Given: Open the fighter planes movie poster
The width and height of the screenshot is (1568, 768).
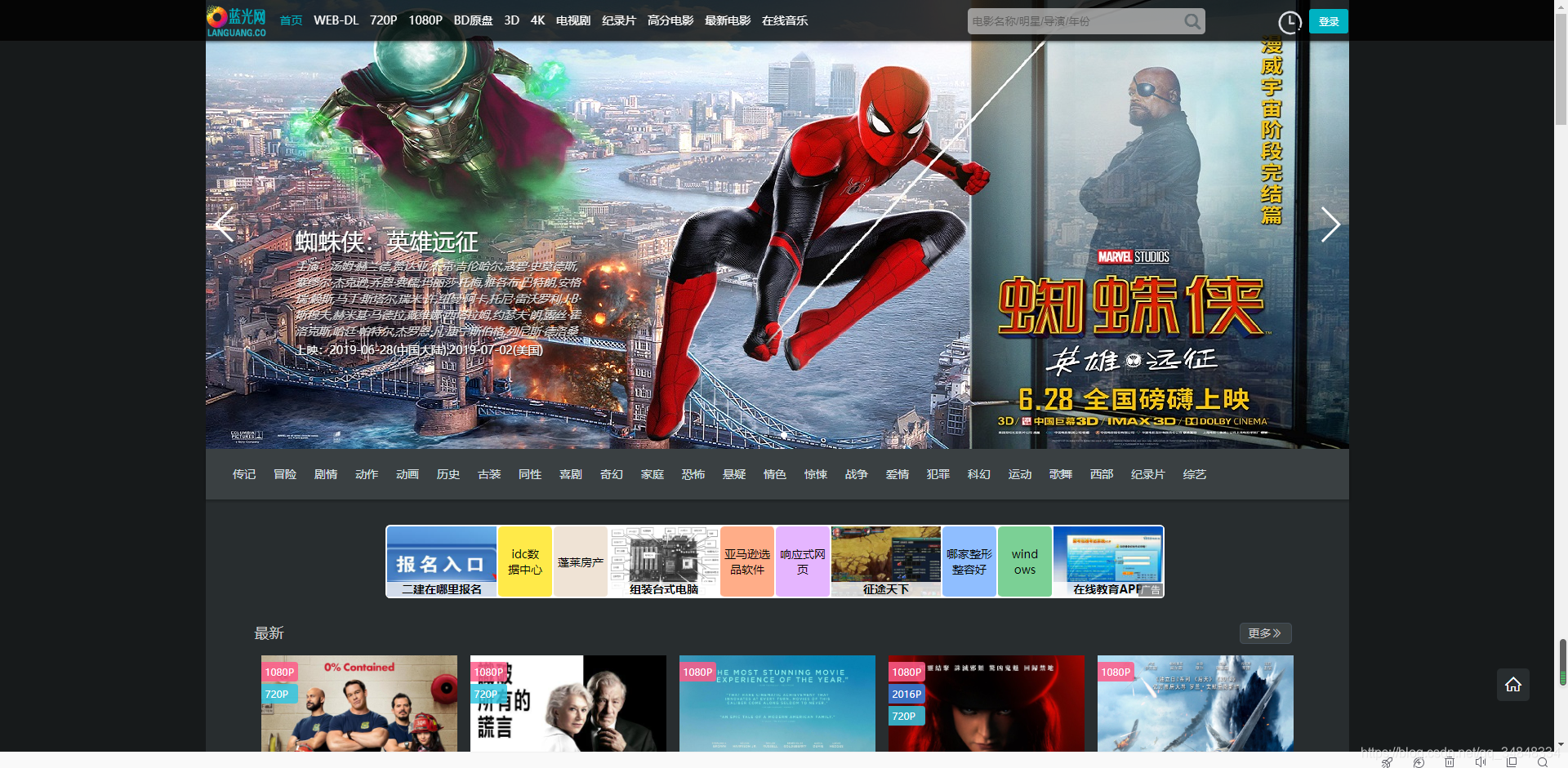Looking at the screenshot, I should (1196, 704).
